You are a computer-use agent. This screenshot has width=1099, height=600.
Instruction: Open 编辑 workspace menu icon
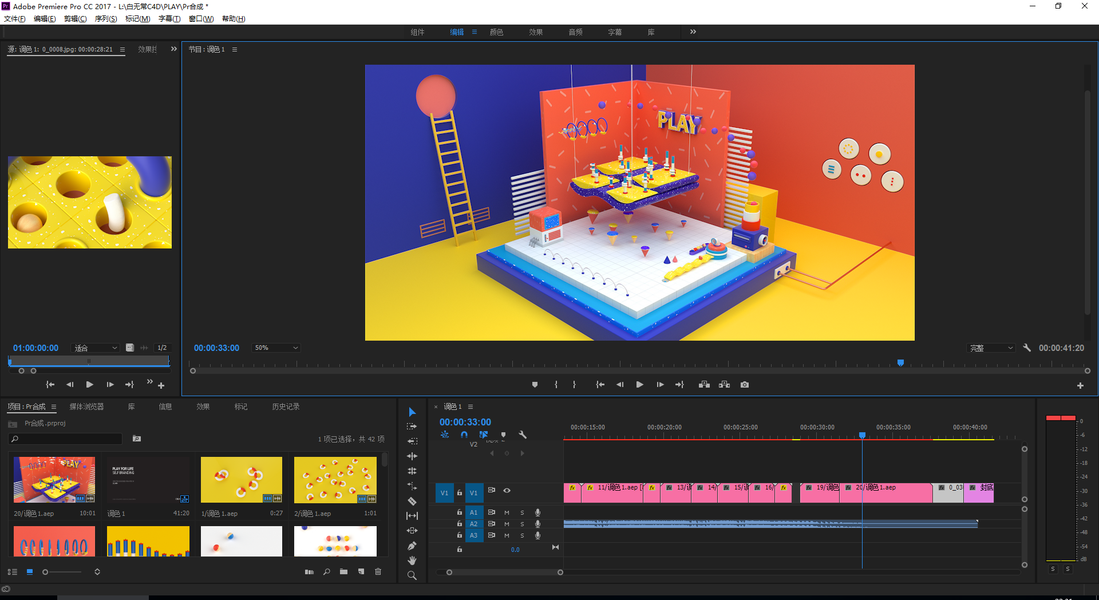click(x=475, y=32)
